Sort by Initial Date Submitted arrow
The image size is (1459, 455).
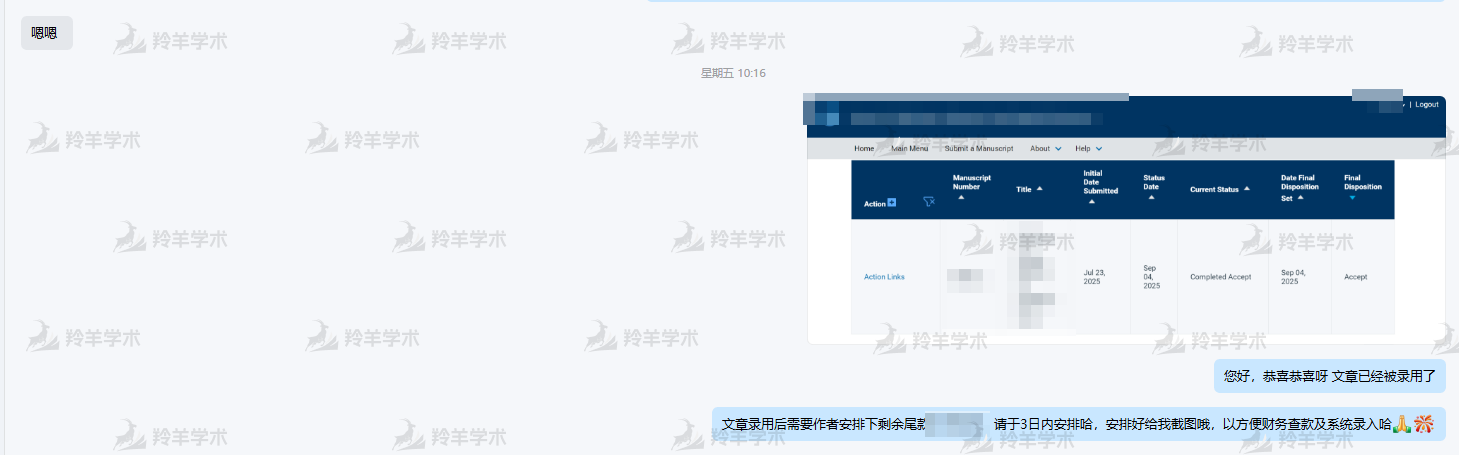1091,202
